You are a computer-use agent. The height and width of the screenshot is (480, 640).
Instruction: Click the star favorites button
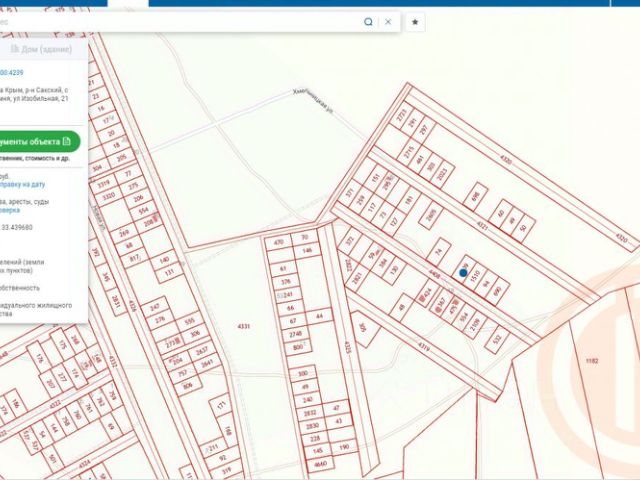(x=415, y=22)
